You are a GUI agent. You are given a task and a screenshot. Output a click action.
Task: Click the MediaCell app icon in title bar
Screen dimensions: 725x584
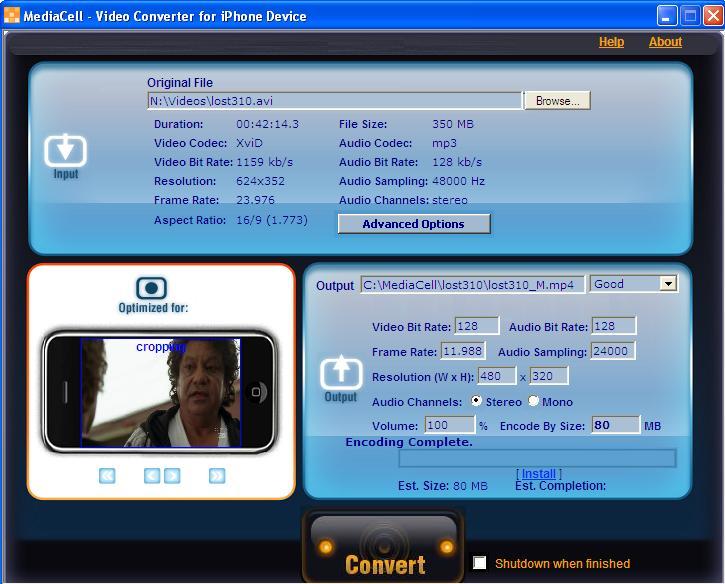[x=12, y=15]
